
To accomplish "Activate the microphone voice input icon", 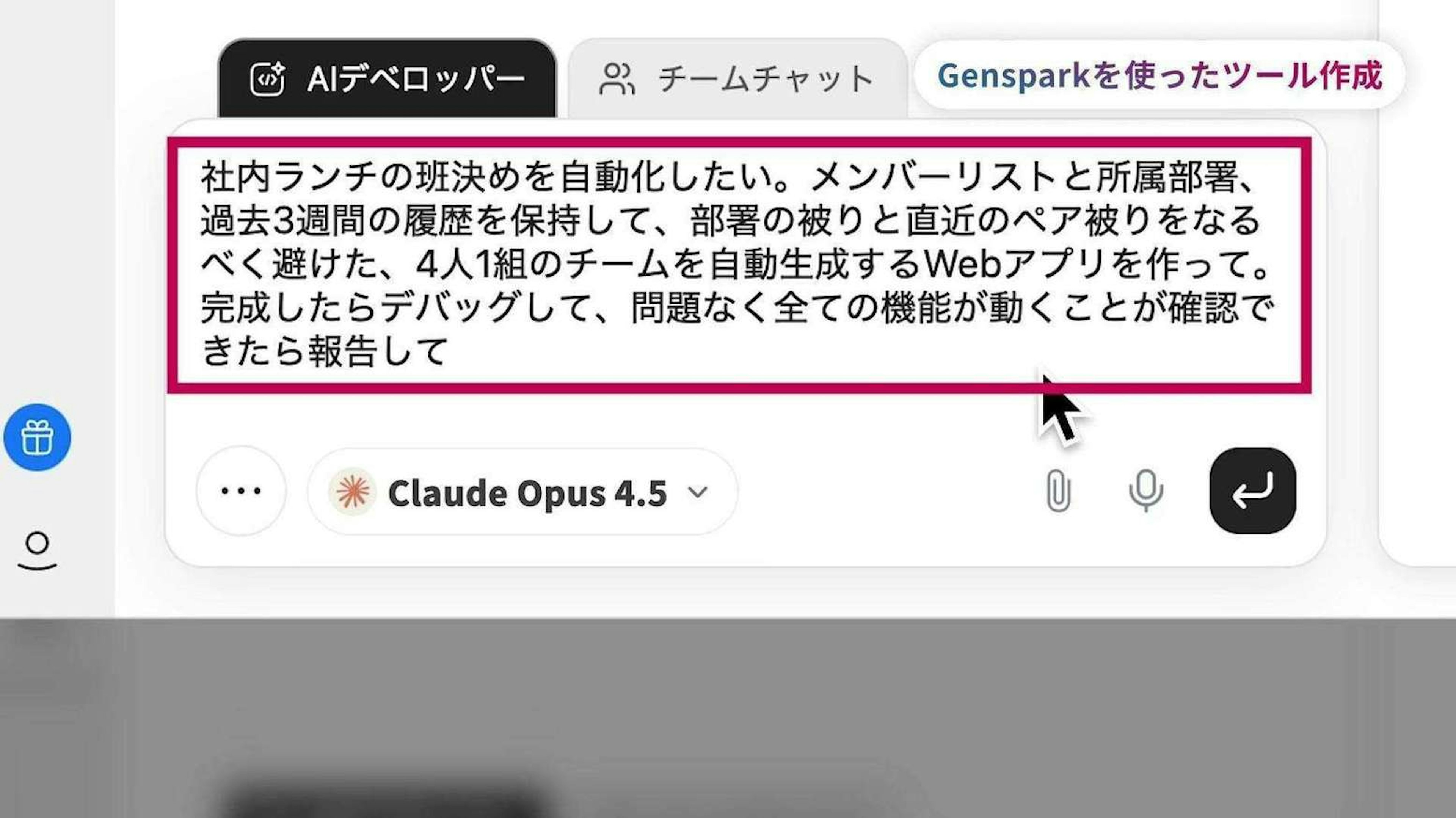I will [1146, 492].
